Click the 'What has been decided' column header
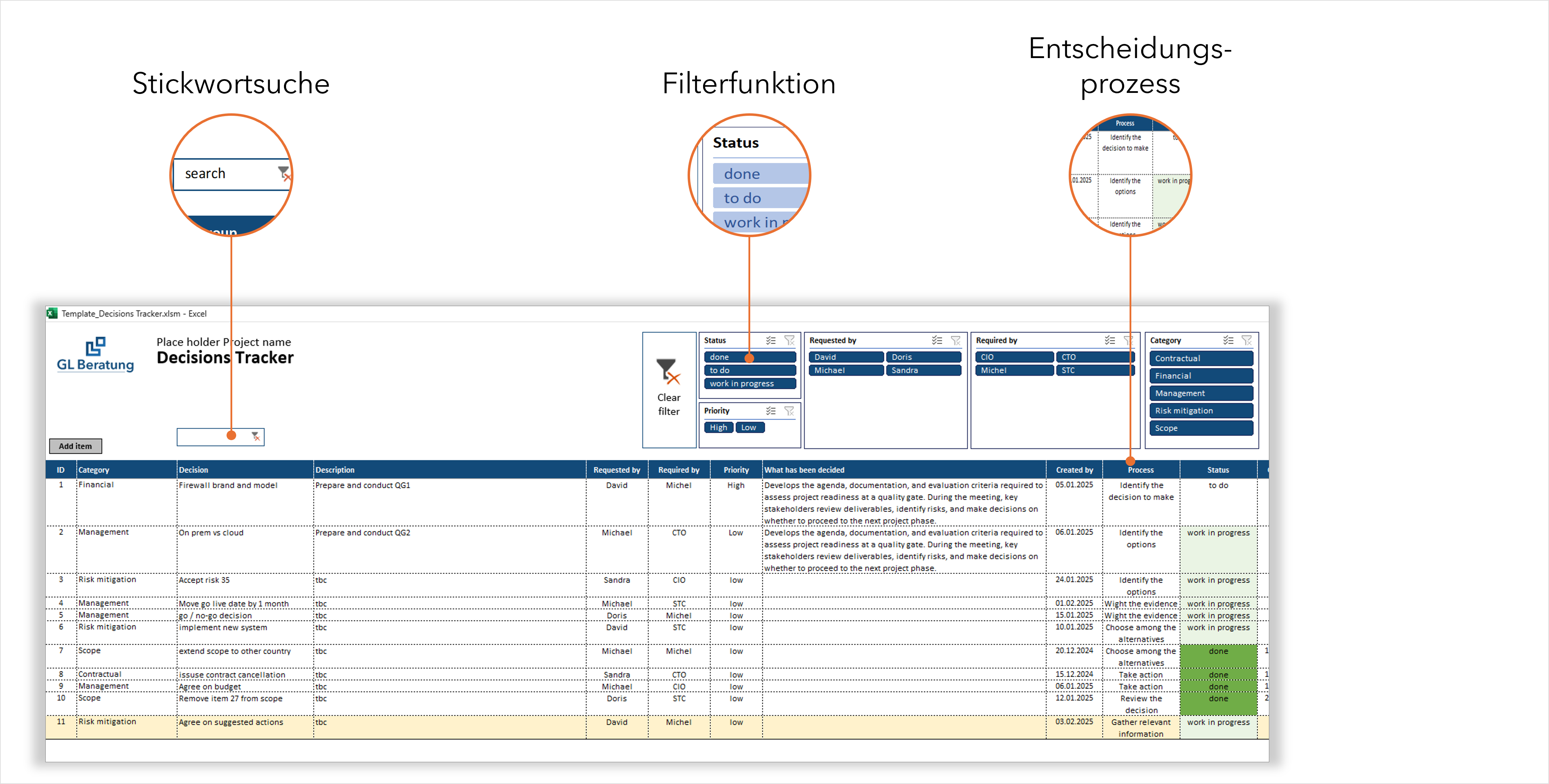Image resolution: width=1549 pixels, height=784 pixels. click(x=904, y=470)
